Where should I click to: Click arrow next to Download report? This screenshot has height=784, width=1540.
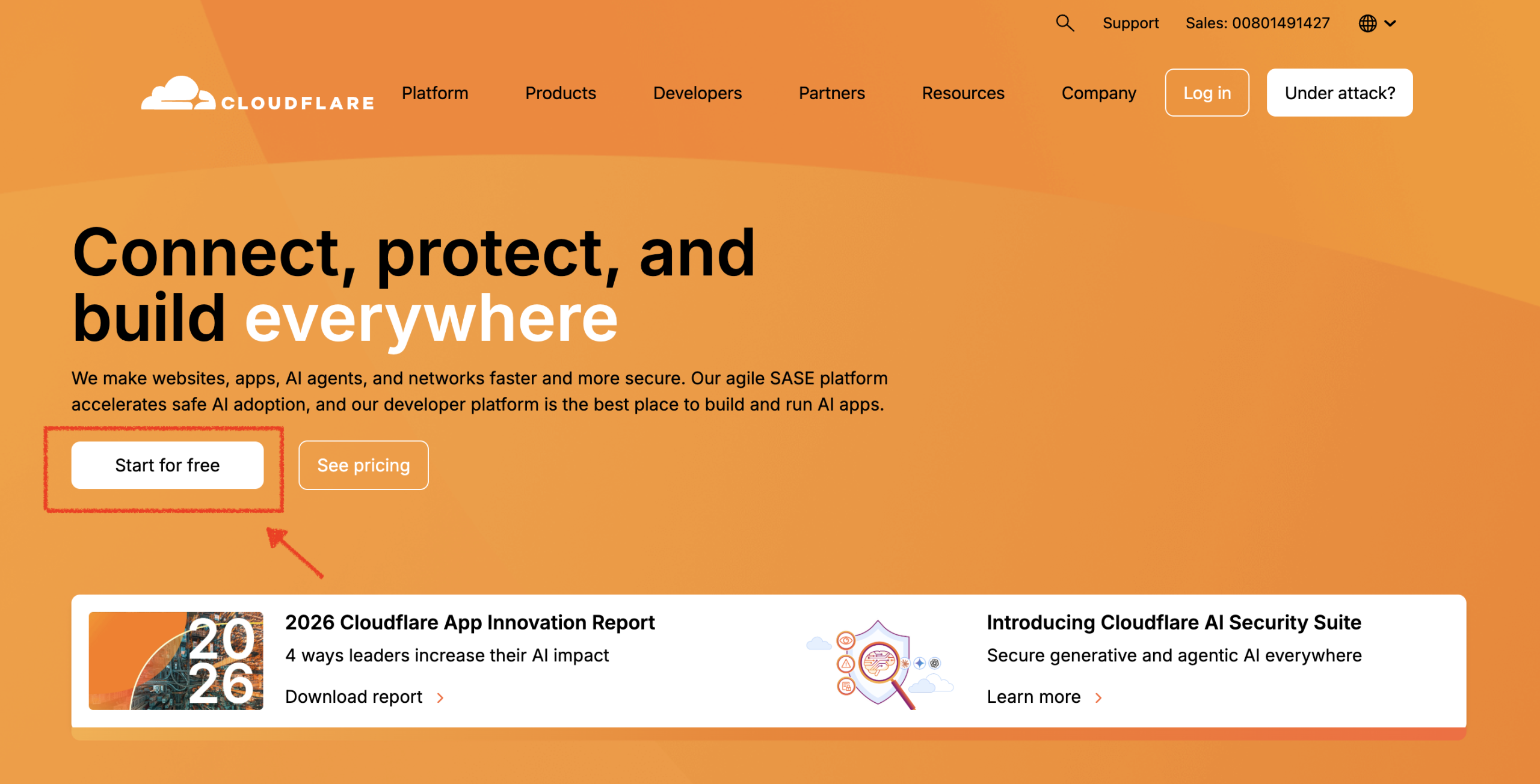pos(440,697)
